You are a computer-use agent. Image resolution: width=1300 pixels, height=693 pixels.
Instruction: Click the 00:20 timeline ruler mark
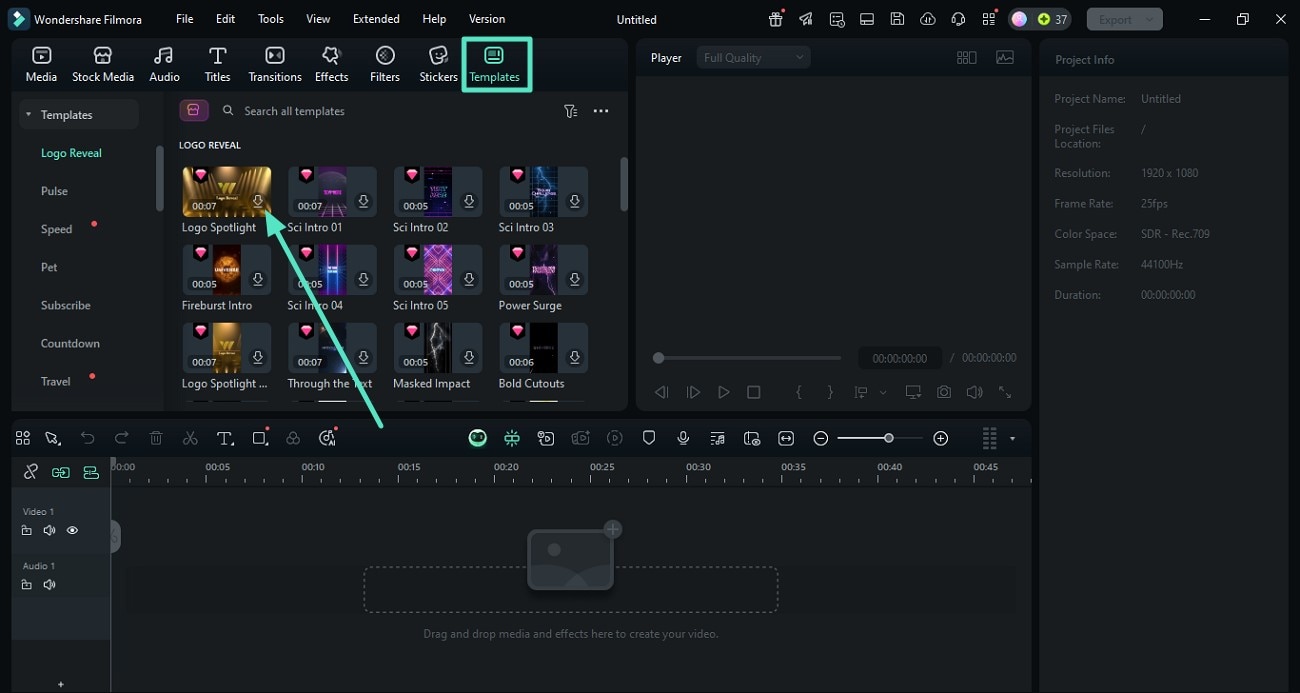(x=506, y=467)
